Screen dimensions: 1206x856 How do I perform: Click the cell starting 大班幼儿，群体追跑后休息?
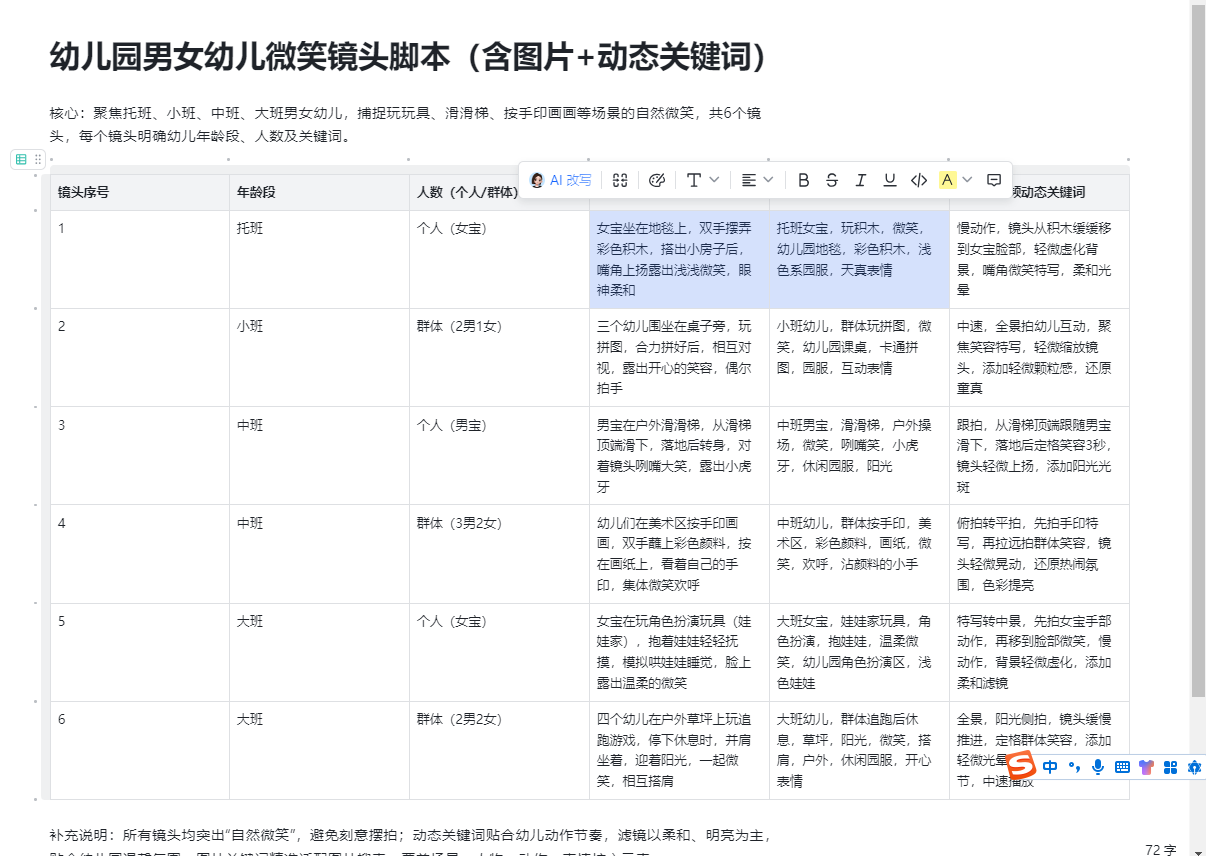pyautogui.click(x=860, y=749)
